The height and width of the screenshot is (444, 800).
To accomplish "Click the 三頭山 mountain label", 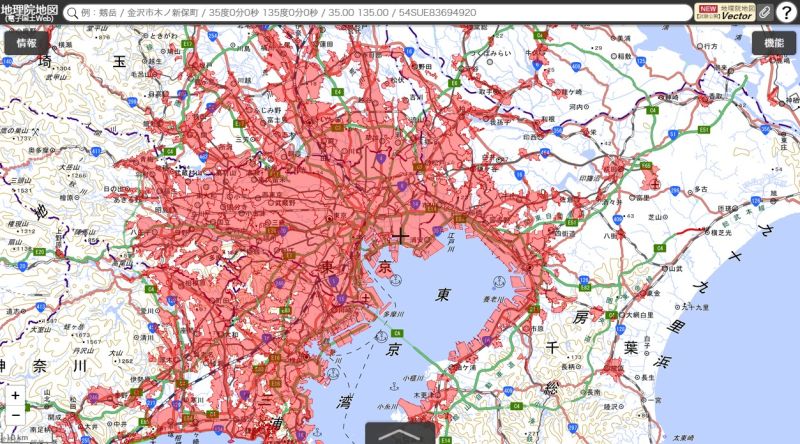I will pyautogui.click(x=21, y=181).
